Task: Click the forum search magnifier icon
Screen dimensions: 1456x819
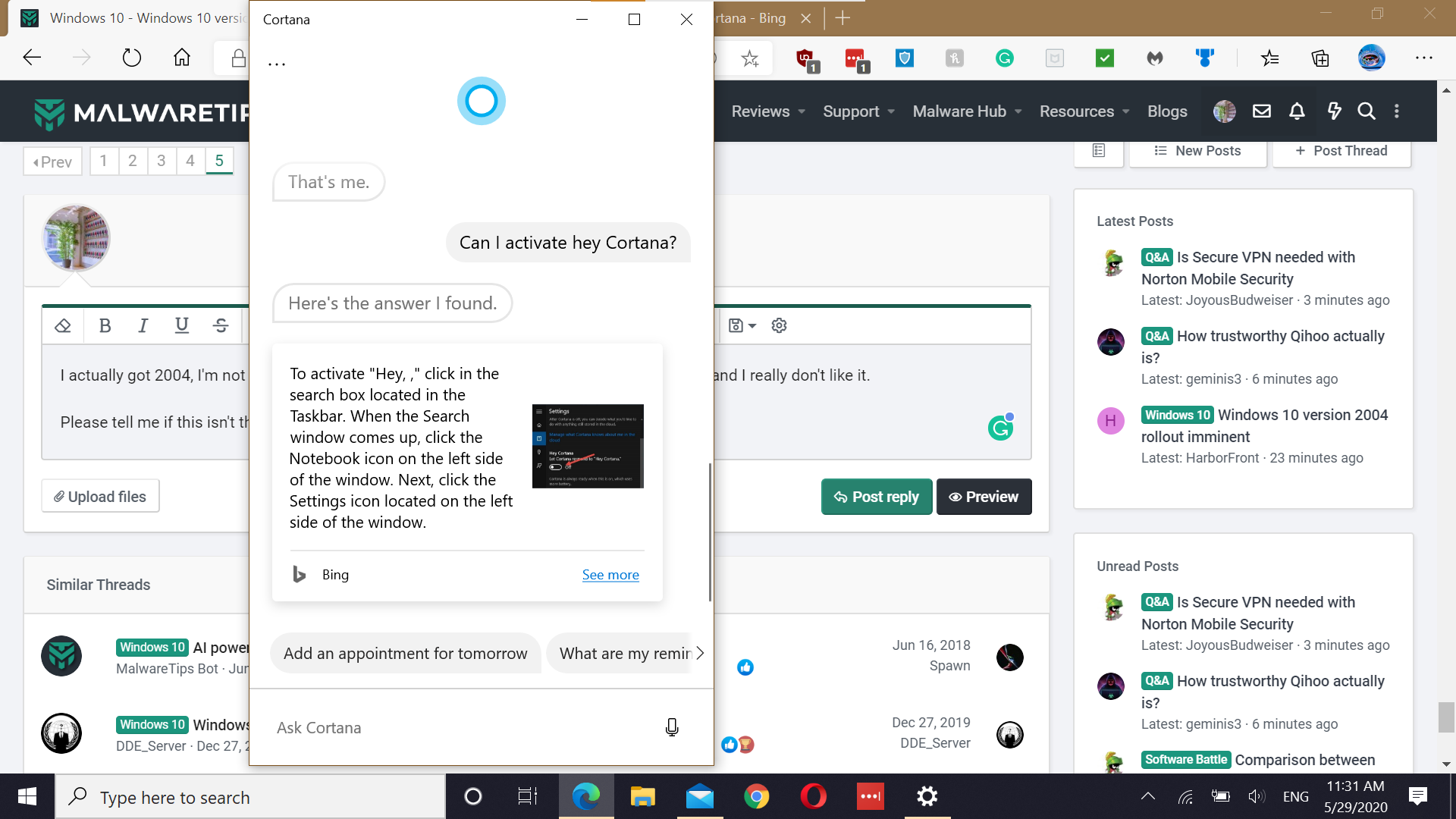Action: point(1366,111)
